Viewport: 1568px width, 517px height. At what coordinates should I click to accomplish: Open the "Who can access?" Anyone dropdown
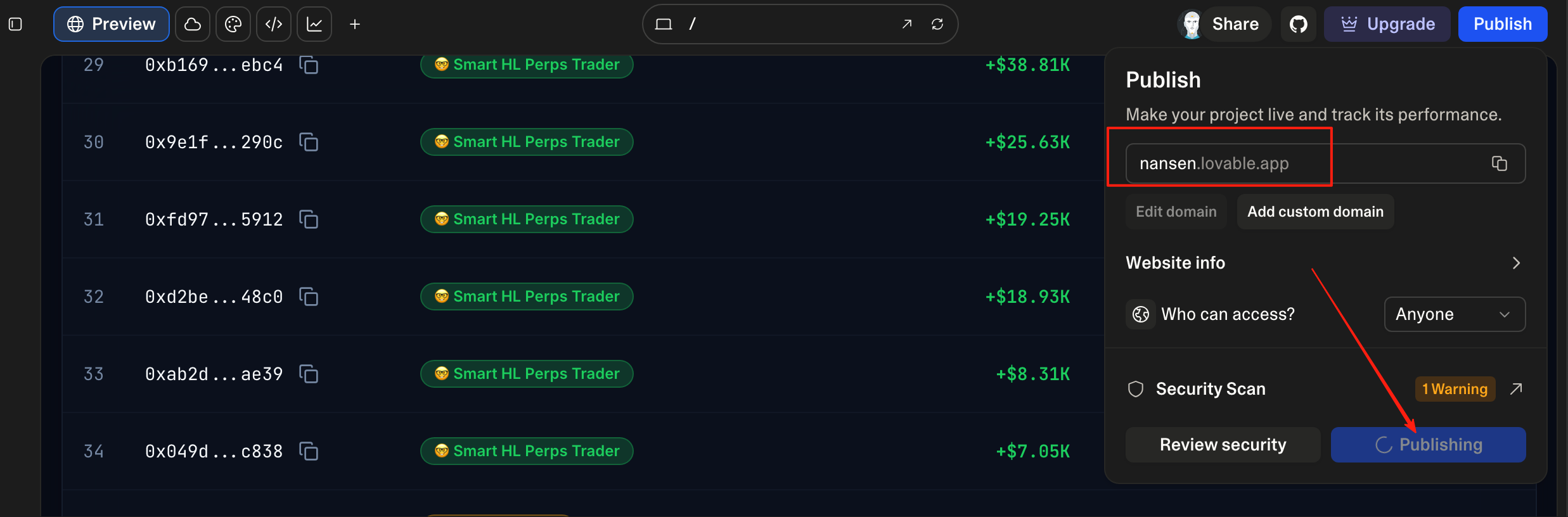pyautogui.click(x=1455, y=314)
